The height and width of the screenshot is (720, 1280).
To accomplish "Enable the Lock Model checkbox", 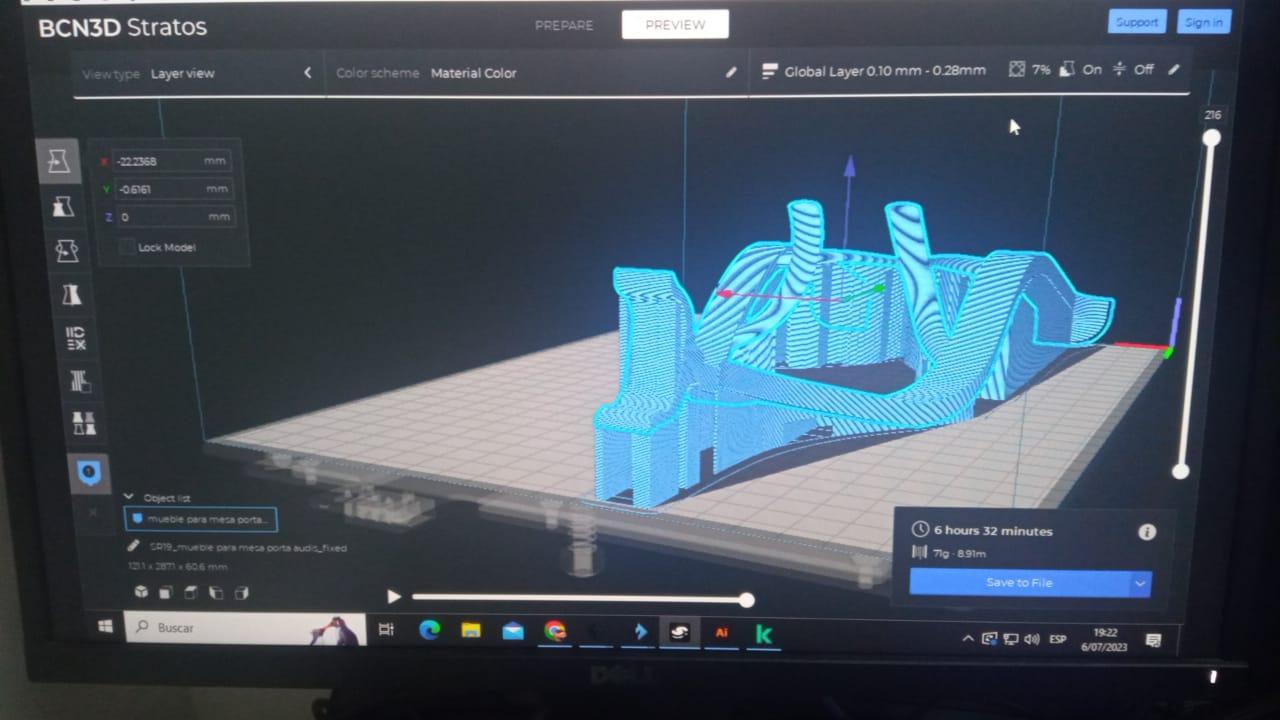I will [126, 247].
